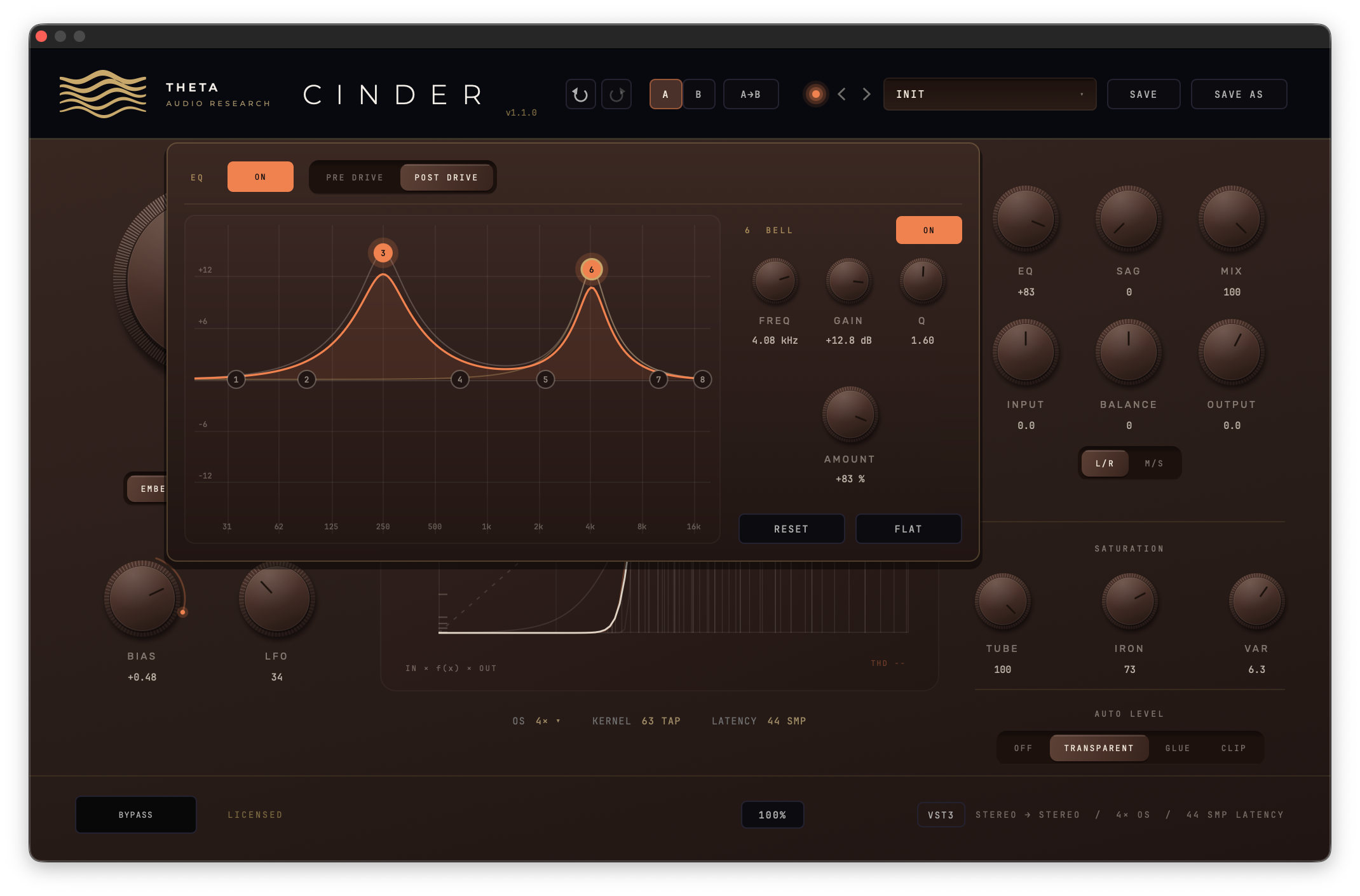Select EQ band node 4

(460, 379)
